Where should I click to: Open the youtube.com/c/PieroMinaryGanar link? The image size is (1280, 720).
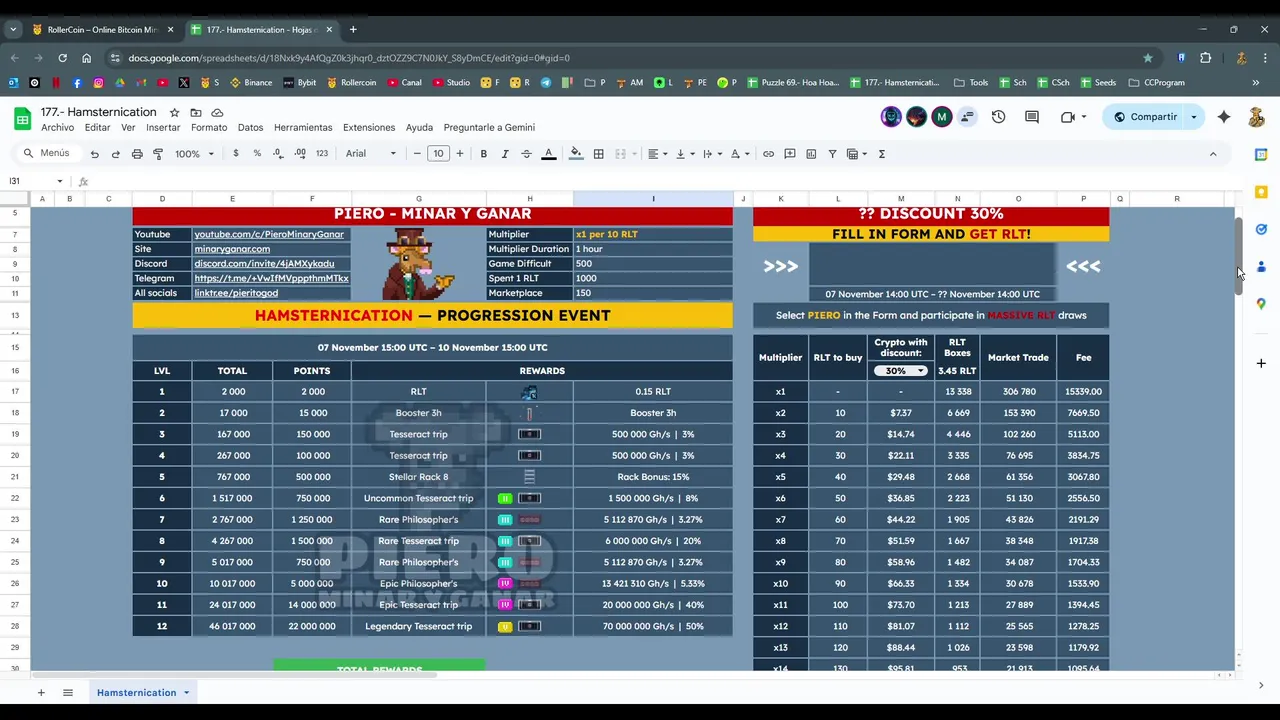[269, 234]
